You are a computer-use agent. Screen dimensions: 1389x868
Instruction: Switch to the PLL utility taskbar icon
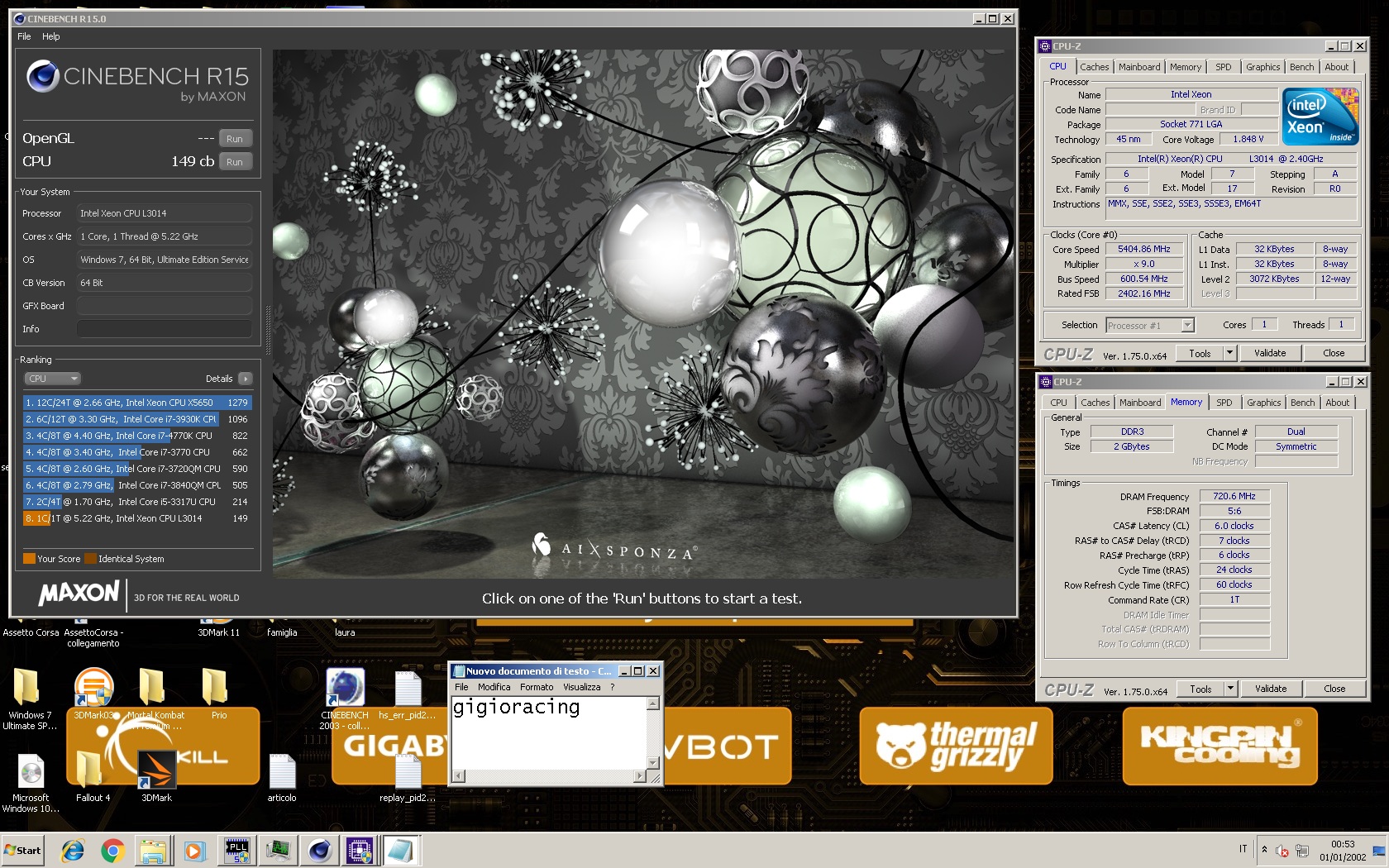pyautogui.click(x=237, y=851)
